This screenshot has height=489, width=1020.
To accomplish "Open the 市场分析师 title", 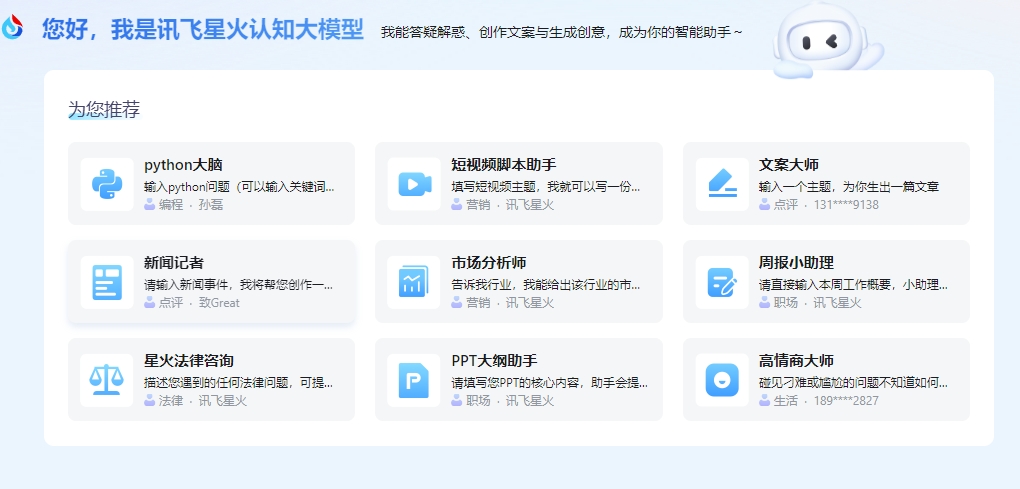I will point(489,263).
